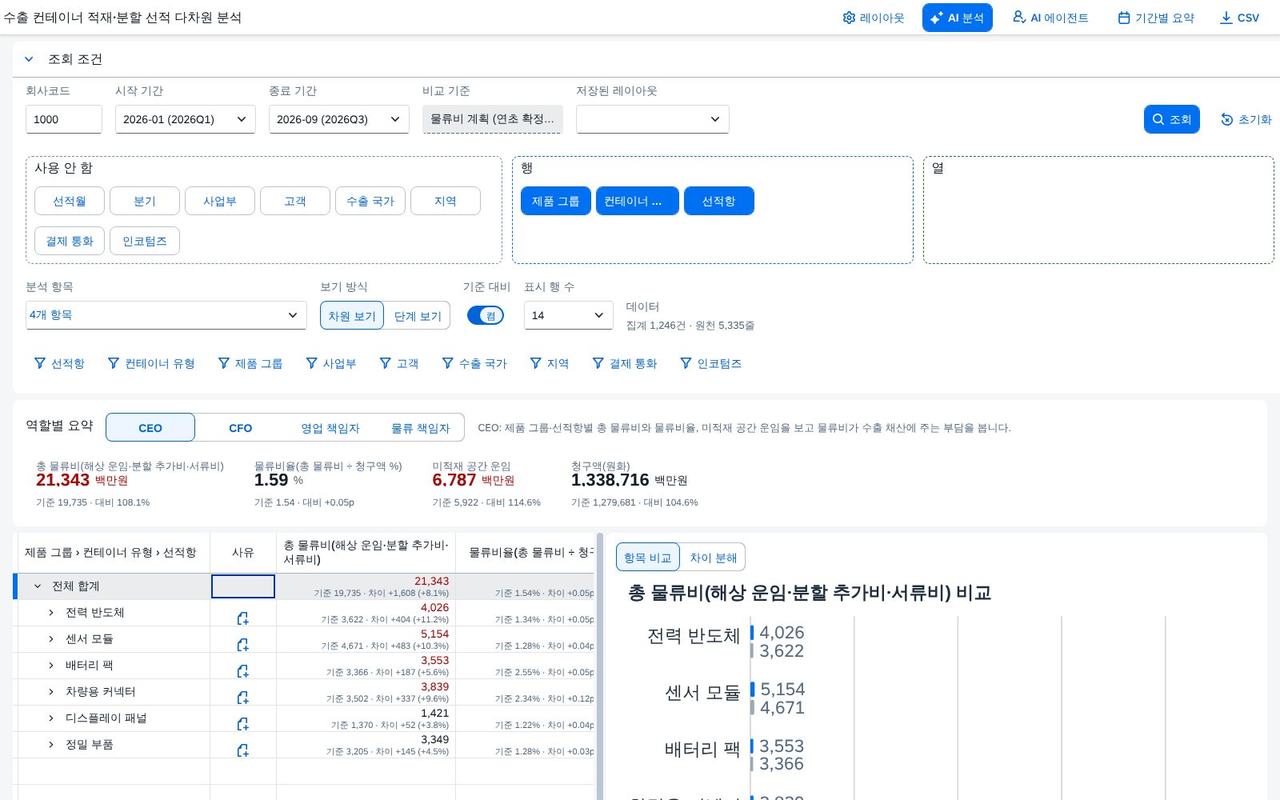Image resolution: width=1280 pixels, height=800 pixels.
Task: Toggle the 기준 대비 switch
Action: point(486,315)
